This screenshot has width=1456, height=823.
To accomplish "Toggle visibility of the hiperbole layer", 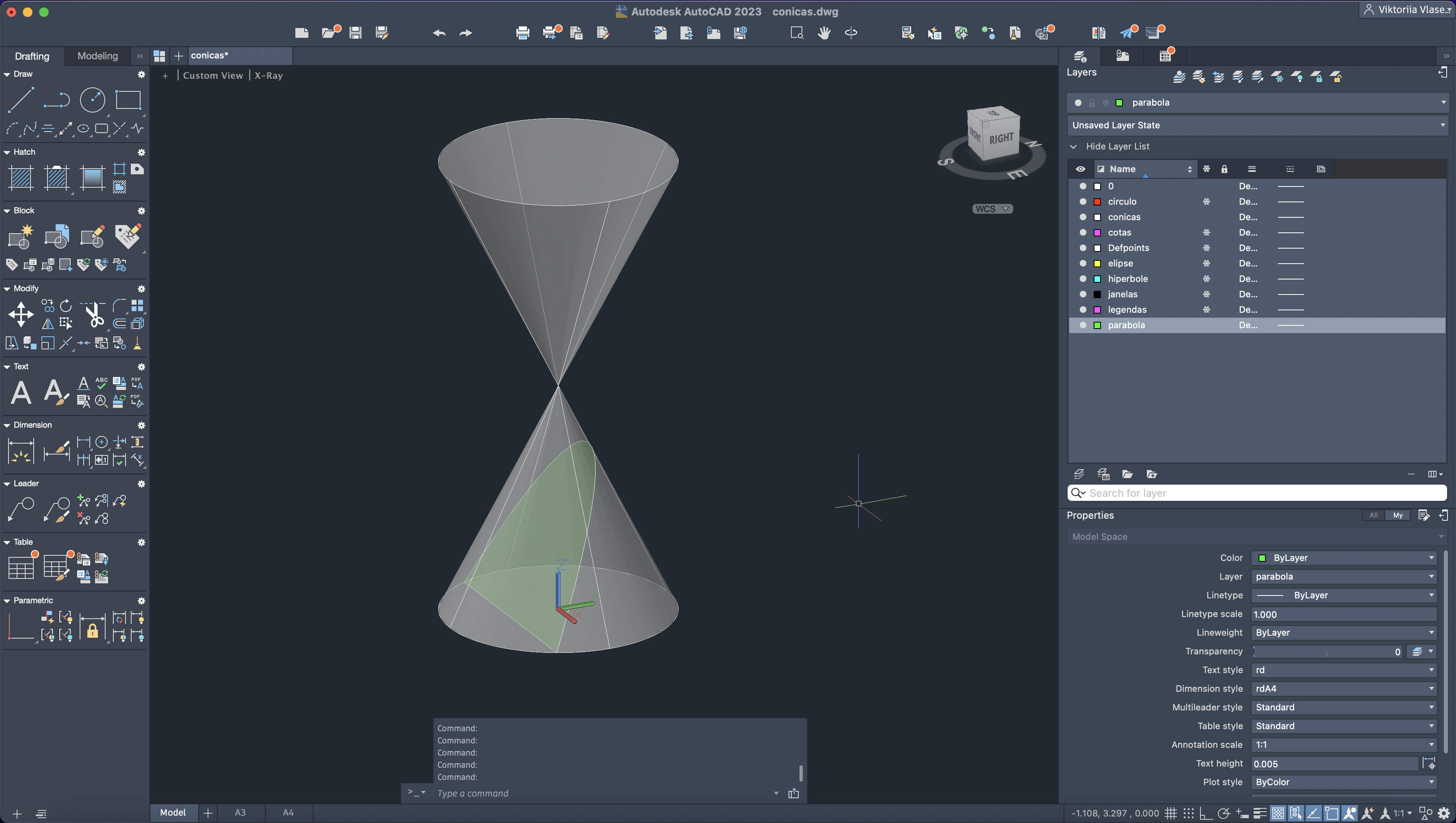I will tap(1082, 279).
